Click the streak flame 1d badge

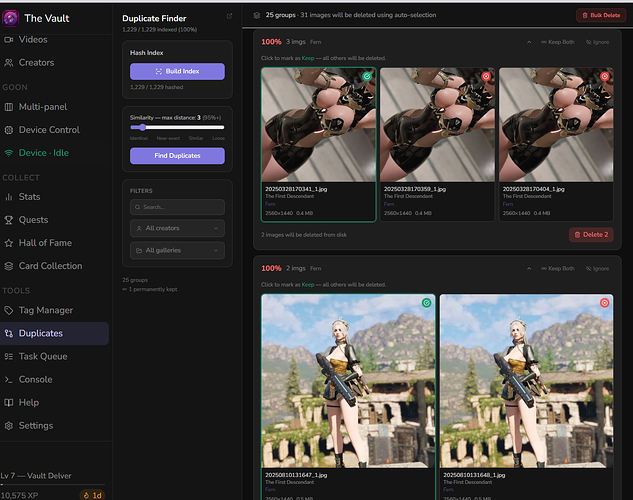pyautogui.click(x=92, y=495)
